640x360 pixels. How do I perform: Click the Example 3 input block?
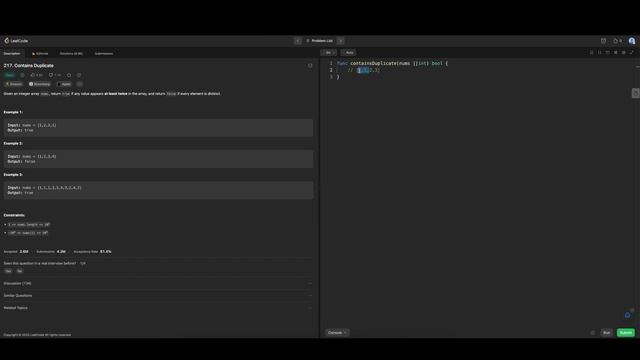158,190
